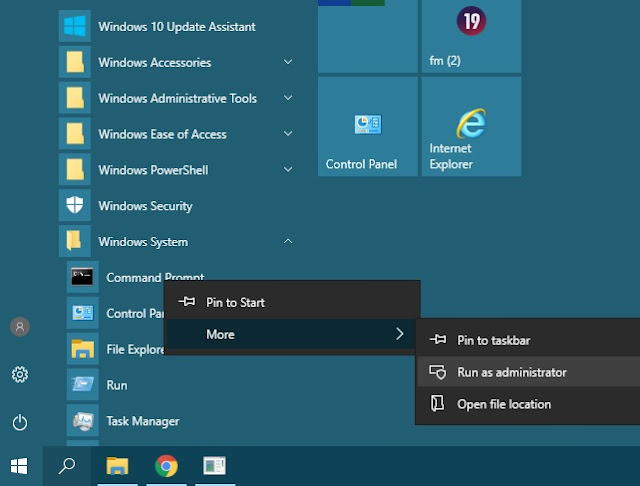Open Windows 10 Update Assistant app icon

pyautogui.click(x=75, y=27)
